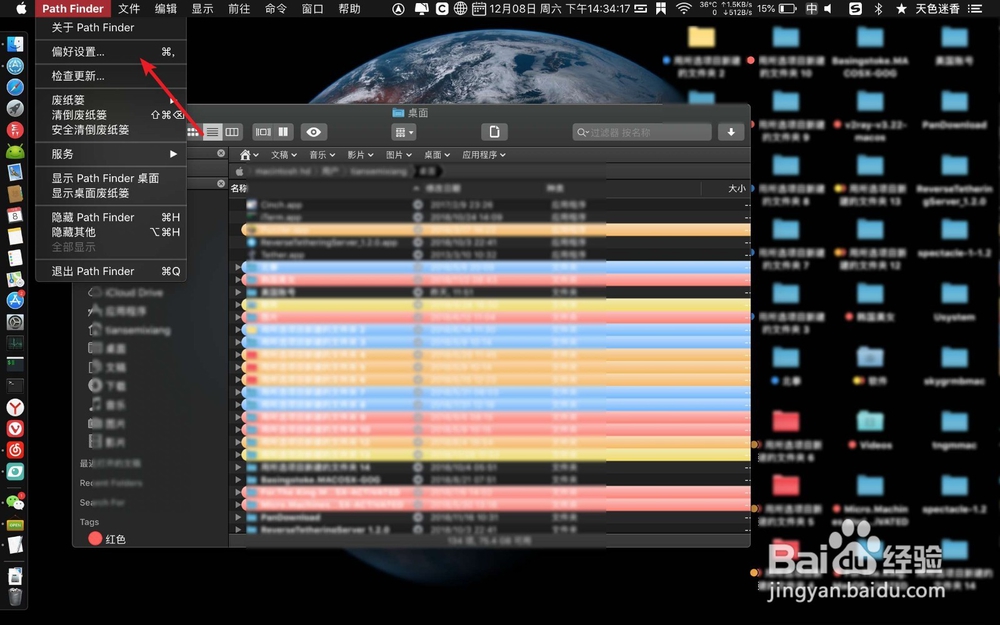
Task: Click the download arrow toolbar button
Action: coord(731,132)
